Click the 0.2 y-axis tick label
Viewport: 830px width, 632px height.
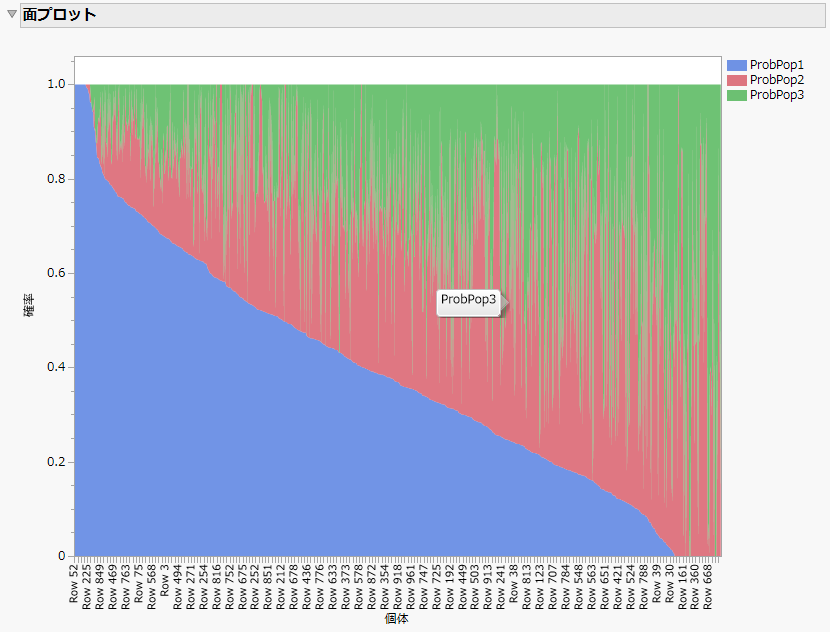pos(56,462)
